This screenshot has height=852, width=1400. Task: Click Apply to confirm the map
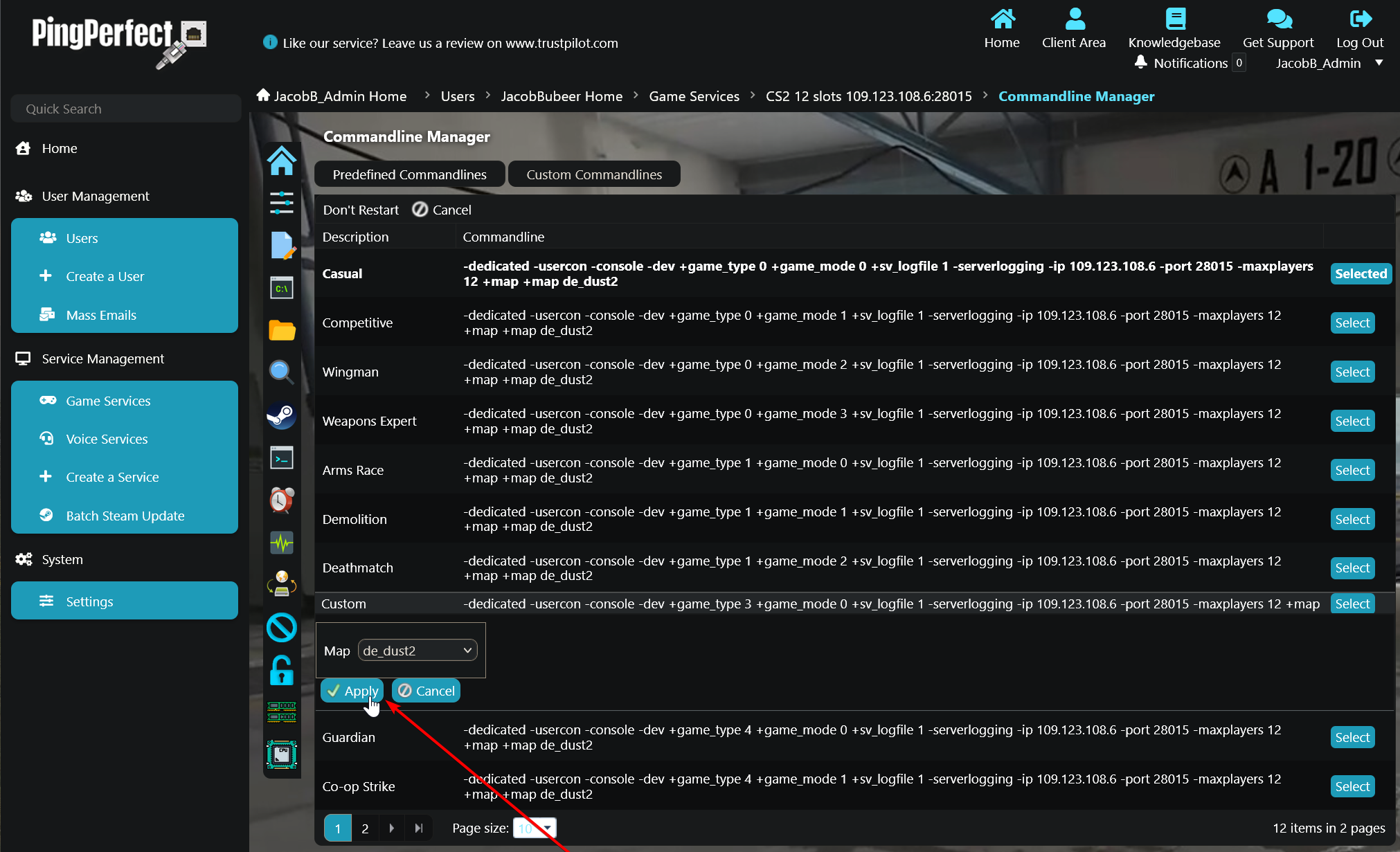[352, 691]
